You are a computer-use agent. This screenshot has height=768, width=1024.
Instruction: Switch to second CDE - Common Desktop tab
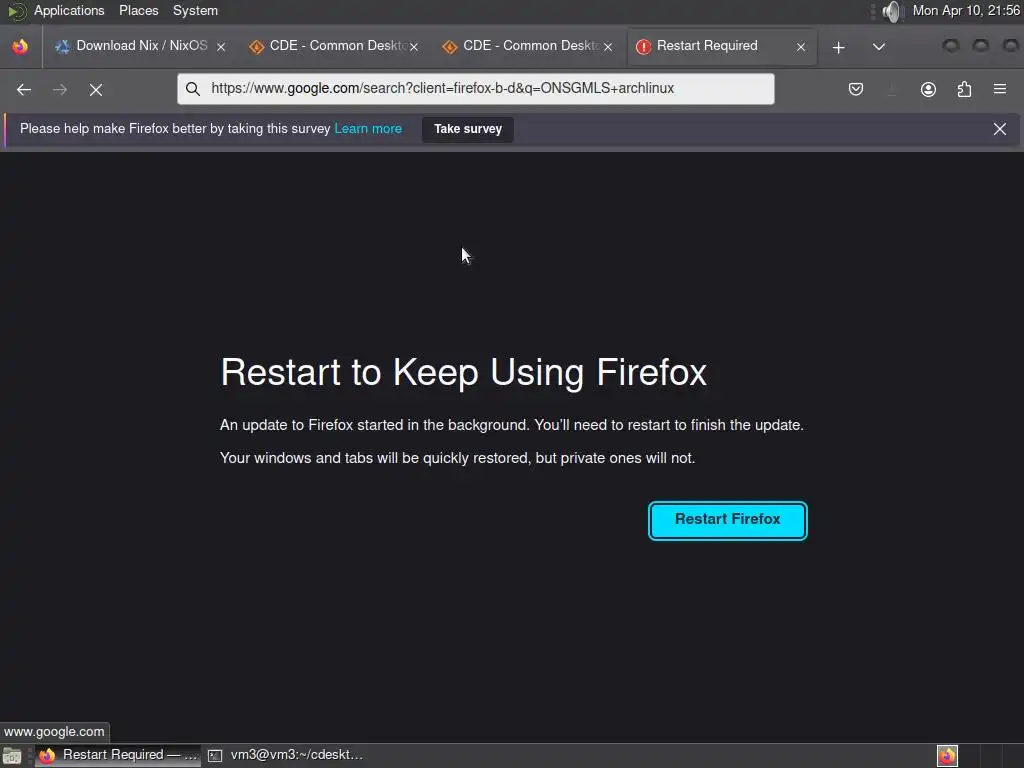[x=527, y=46]
